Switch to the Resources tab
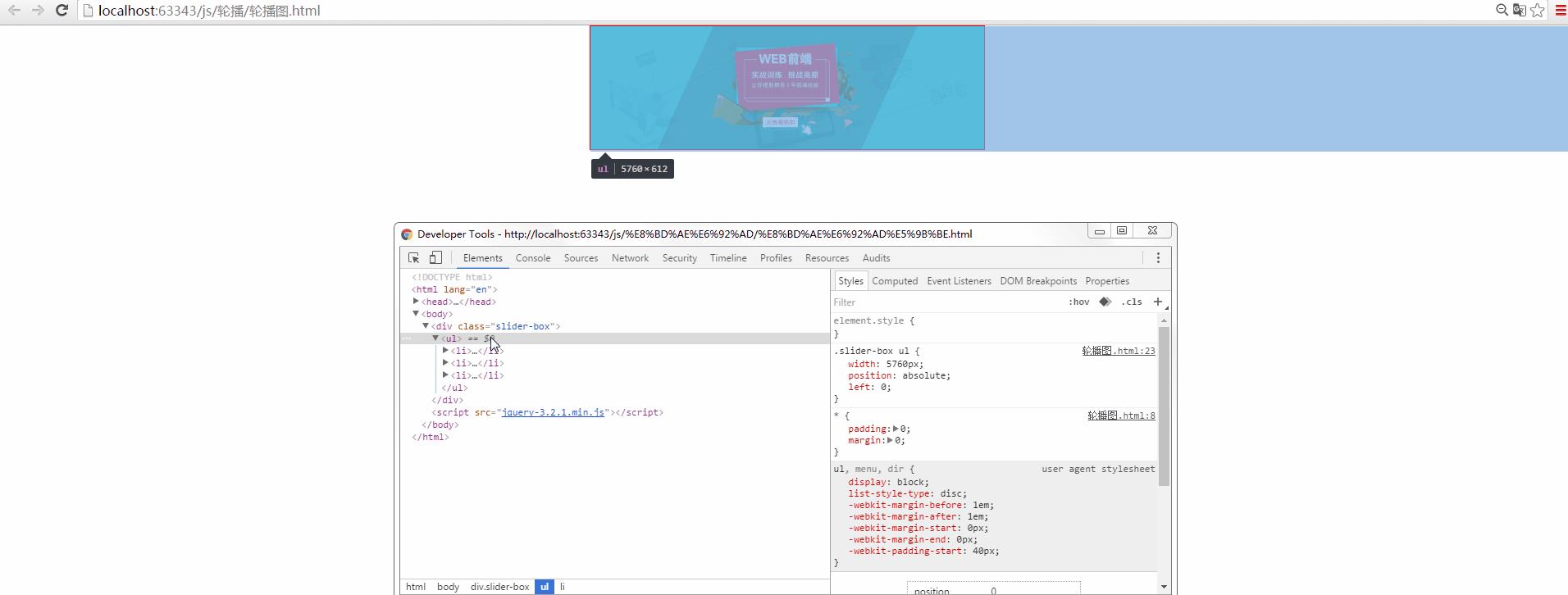1568x595 pixels. click(x=827, y=257)
